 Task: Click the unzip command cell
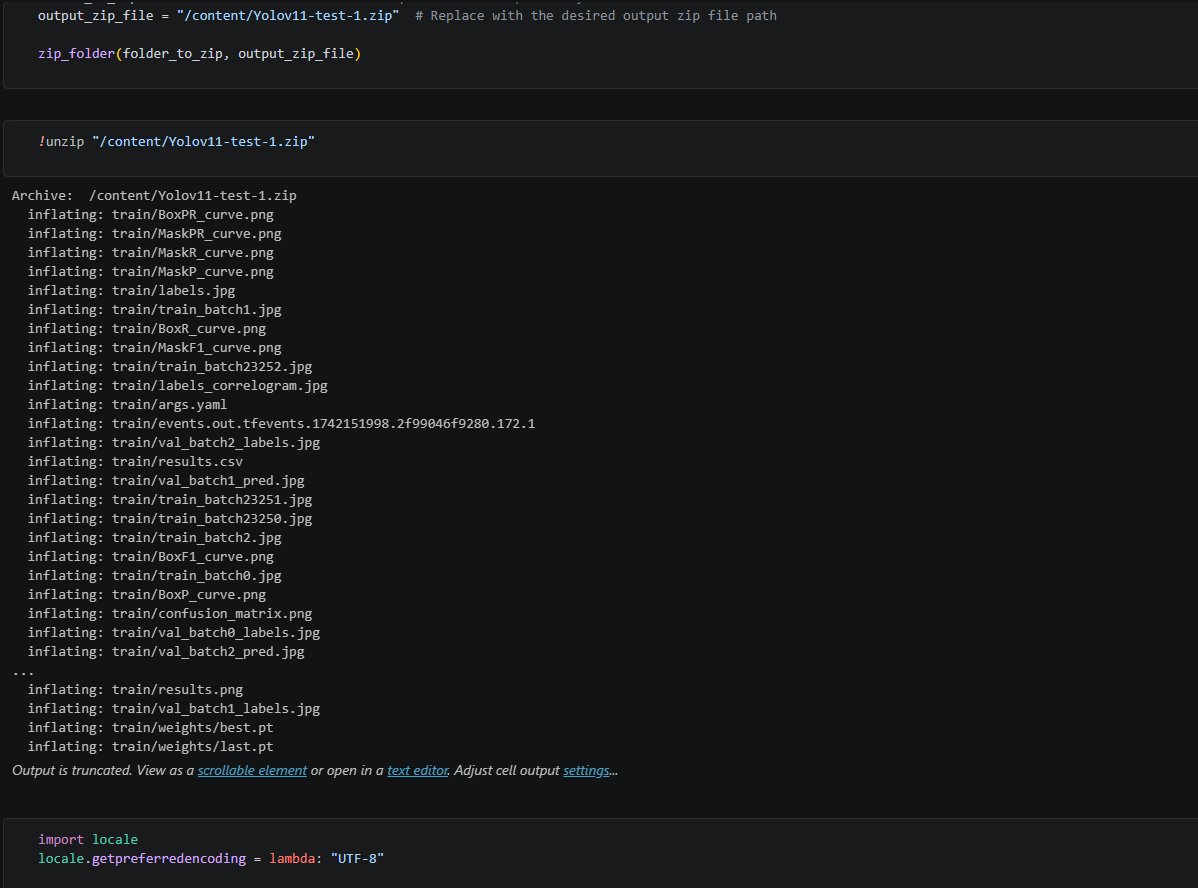(601, 148)
